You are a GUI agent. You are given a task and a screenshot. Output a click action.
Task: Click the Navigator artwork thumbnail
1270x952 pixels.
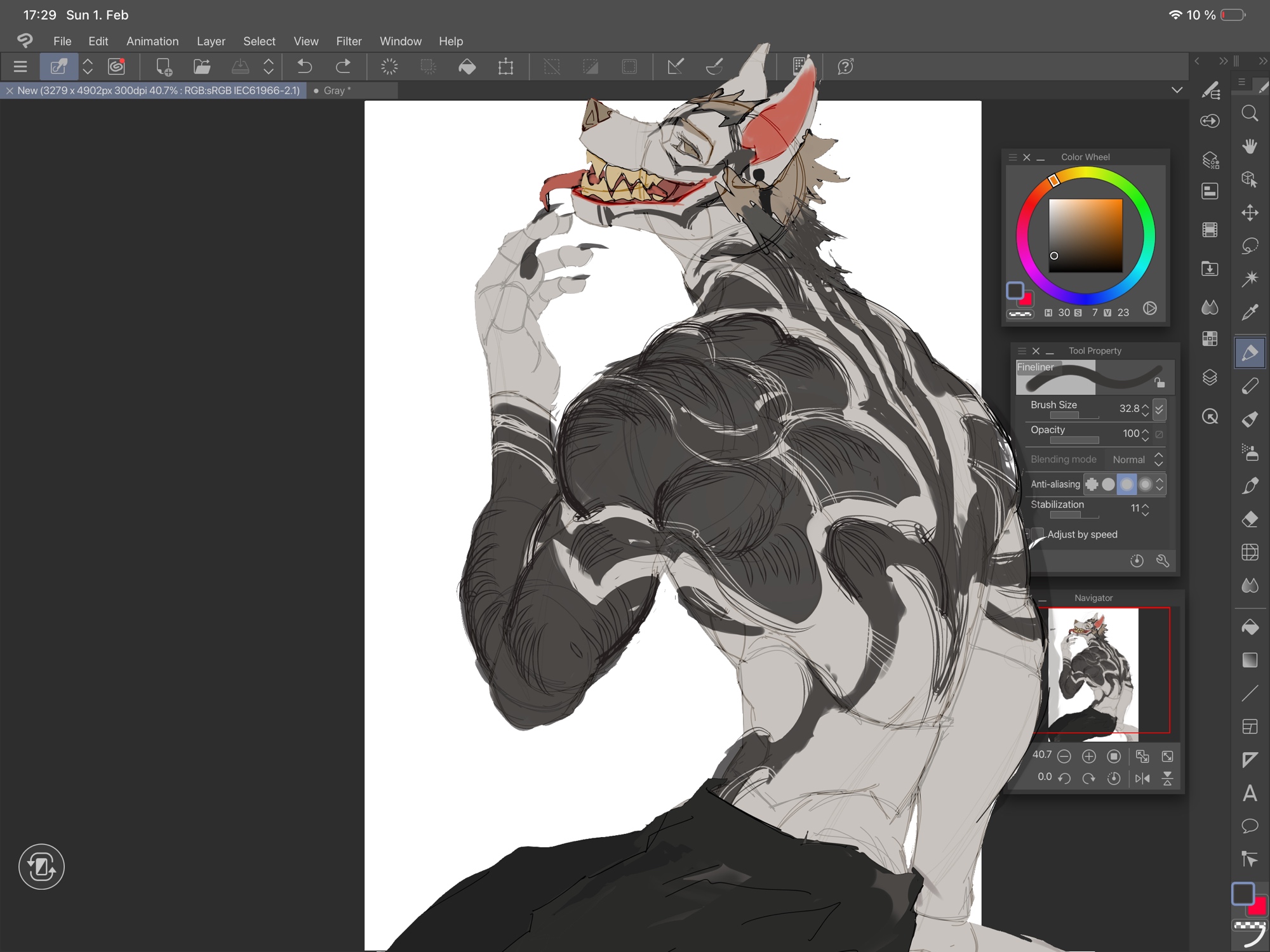coord(1093,673)
